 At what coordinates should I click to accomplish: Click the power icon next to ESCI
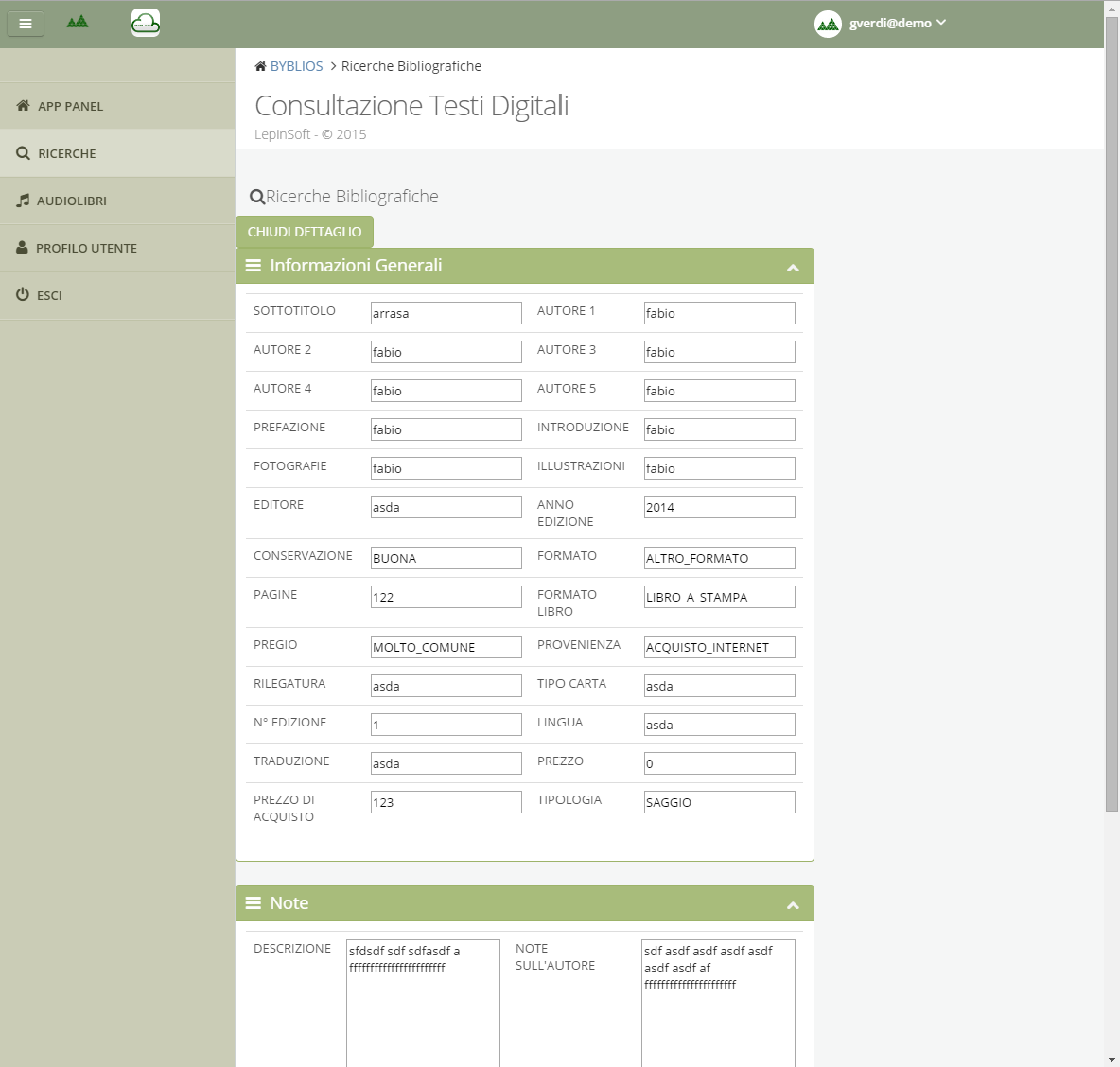tap(23, 294)
